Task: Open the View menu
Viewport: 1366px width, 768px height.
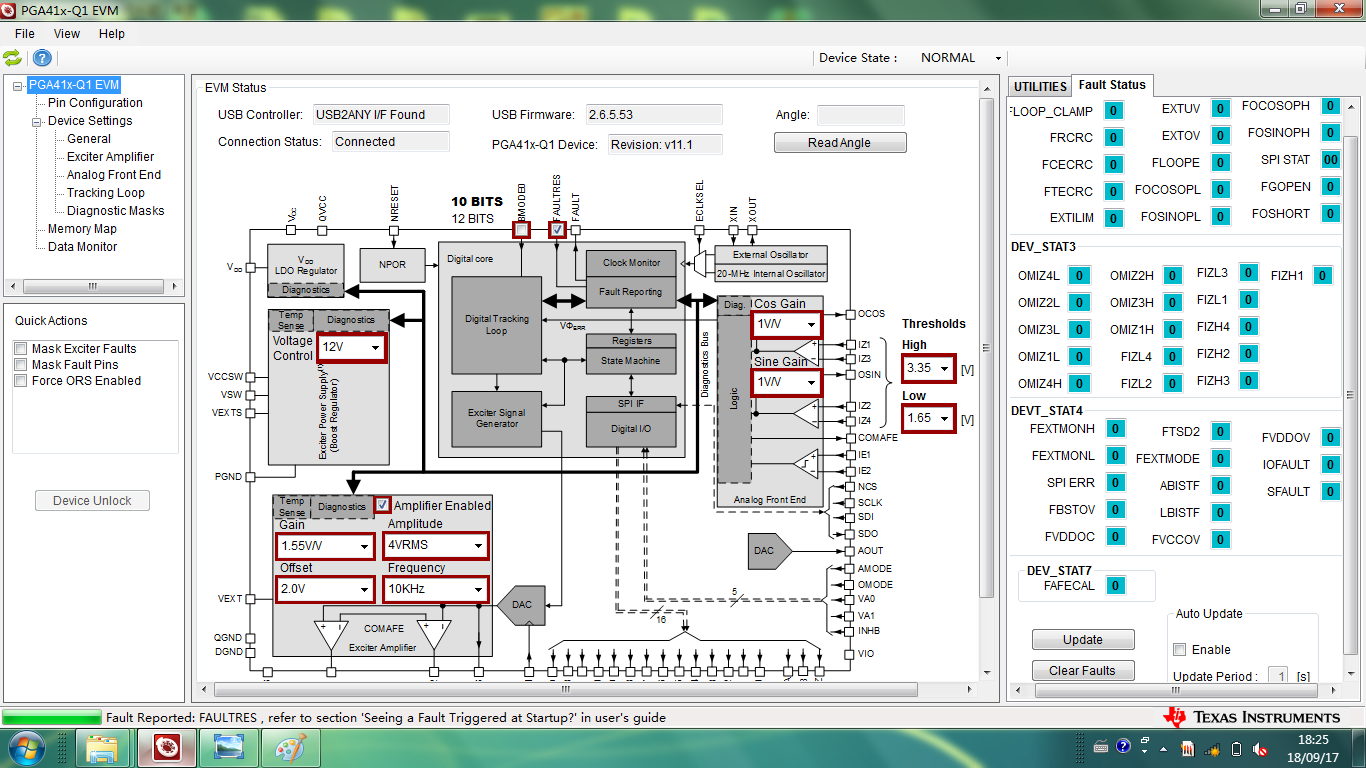Action: pos(67,33)
